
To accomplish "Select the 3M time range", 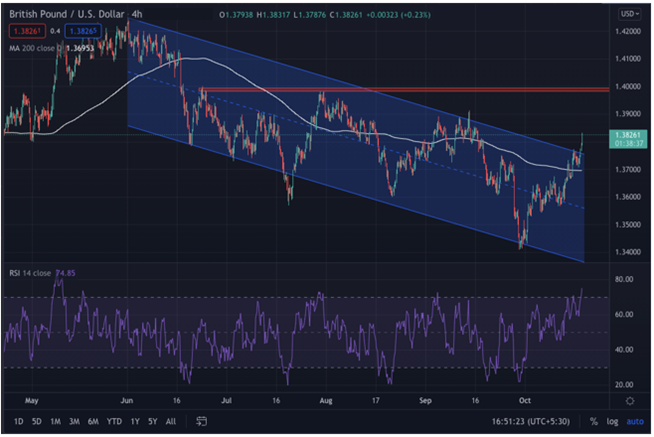I will tap(74, 422).
